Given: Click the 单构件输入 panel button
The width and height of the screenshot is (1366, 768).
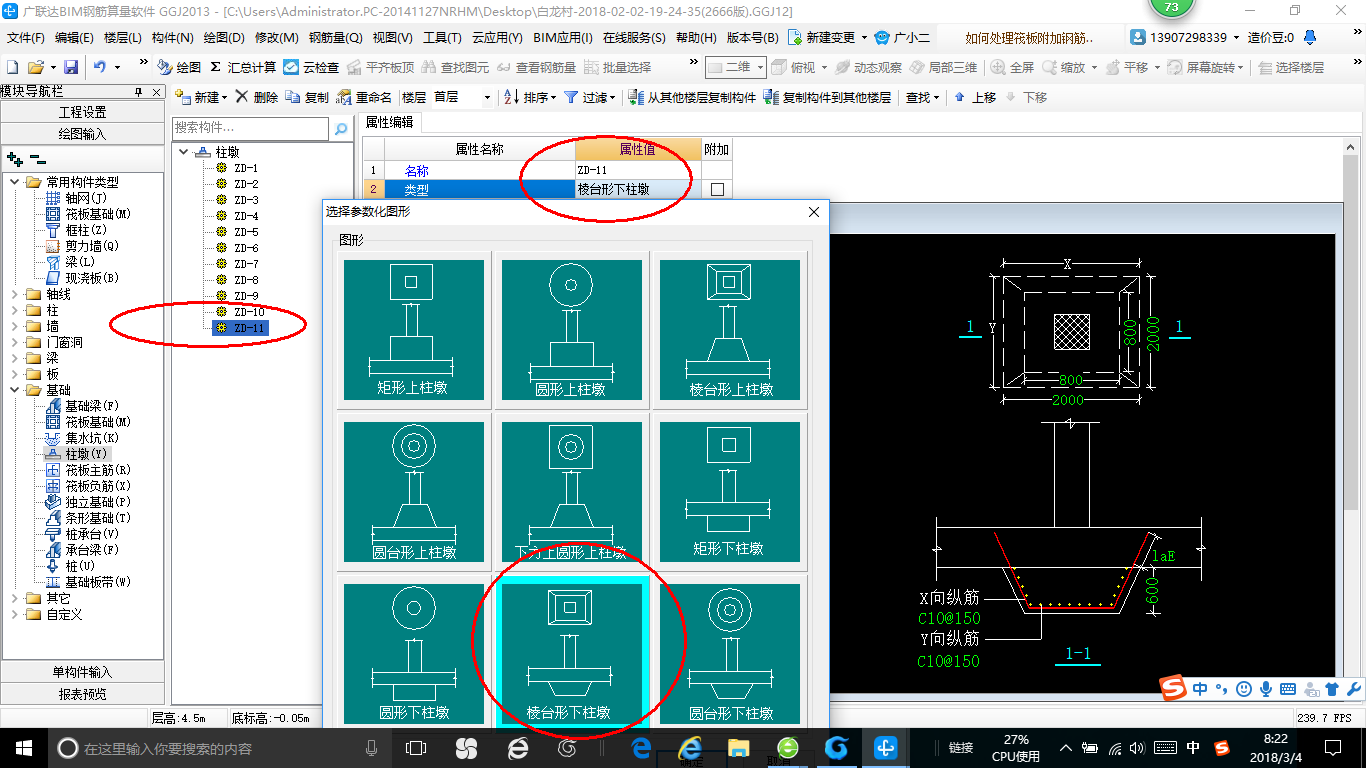Looking at the screenshot, I should pos(82,672).
